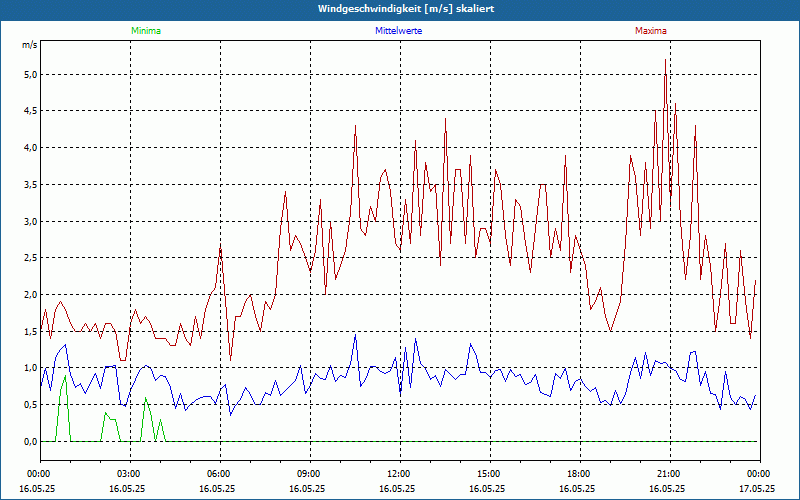
Task: Click the 1,5 y-axis value
Action: point(31,331)
